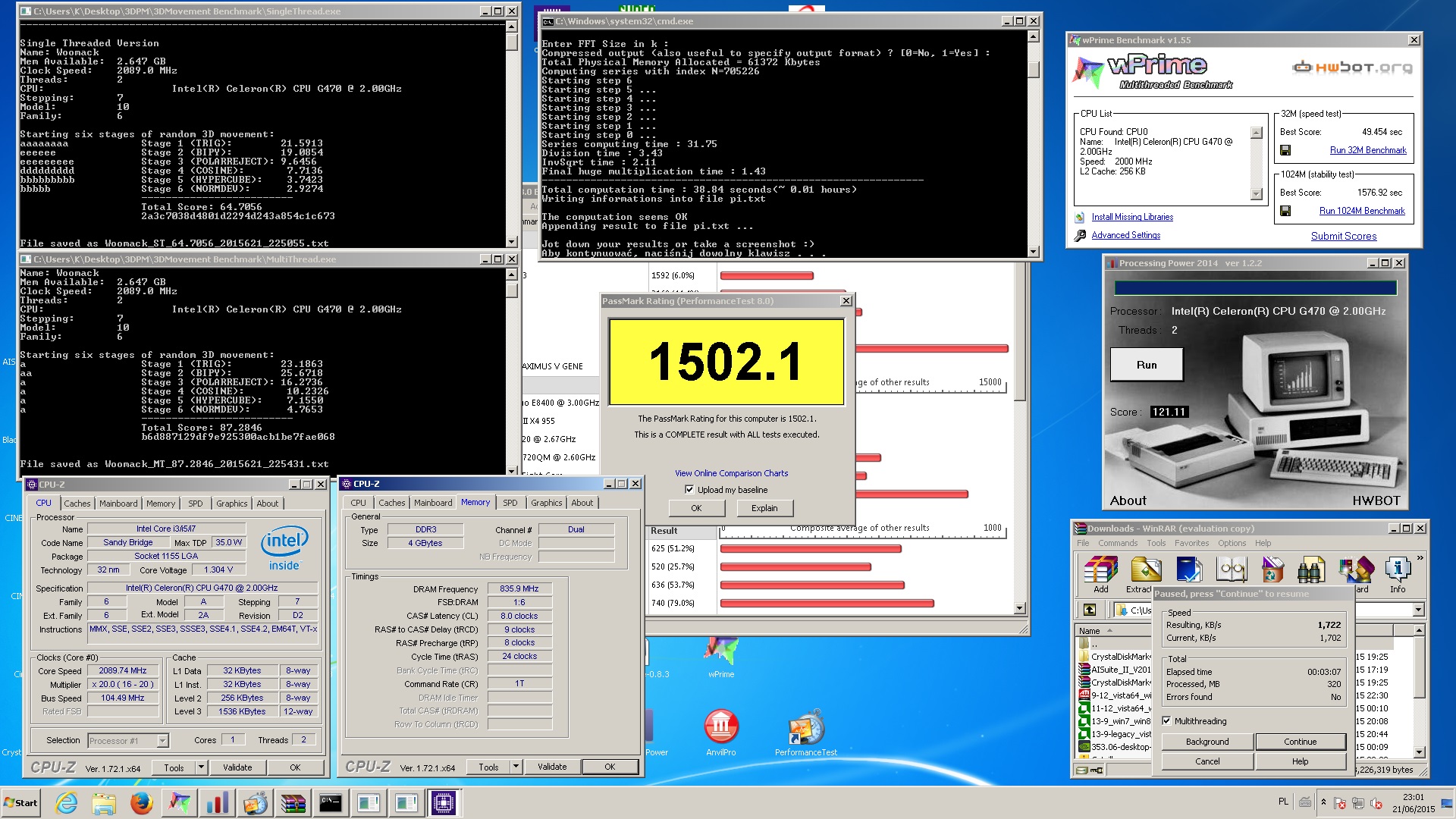This screenshot has height=819, width=1456.
Task: Click the Start button
Action: [x=21, y=803]
